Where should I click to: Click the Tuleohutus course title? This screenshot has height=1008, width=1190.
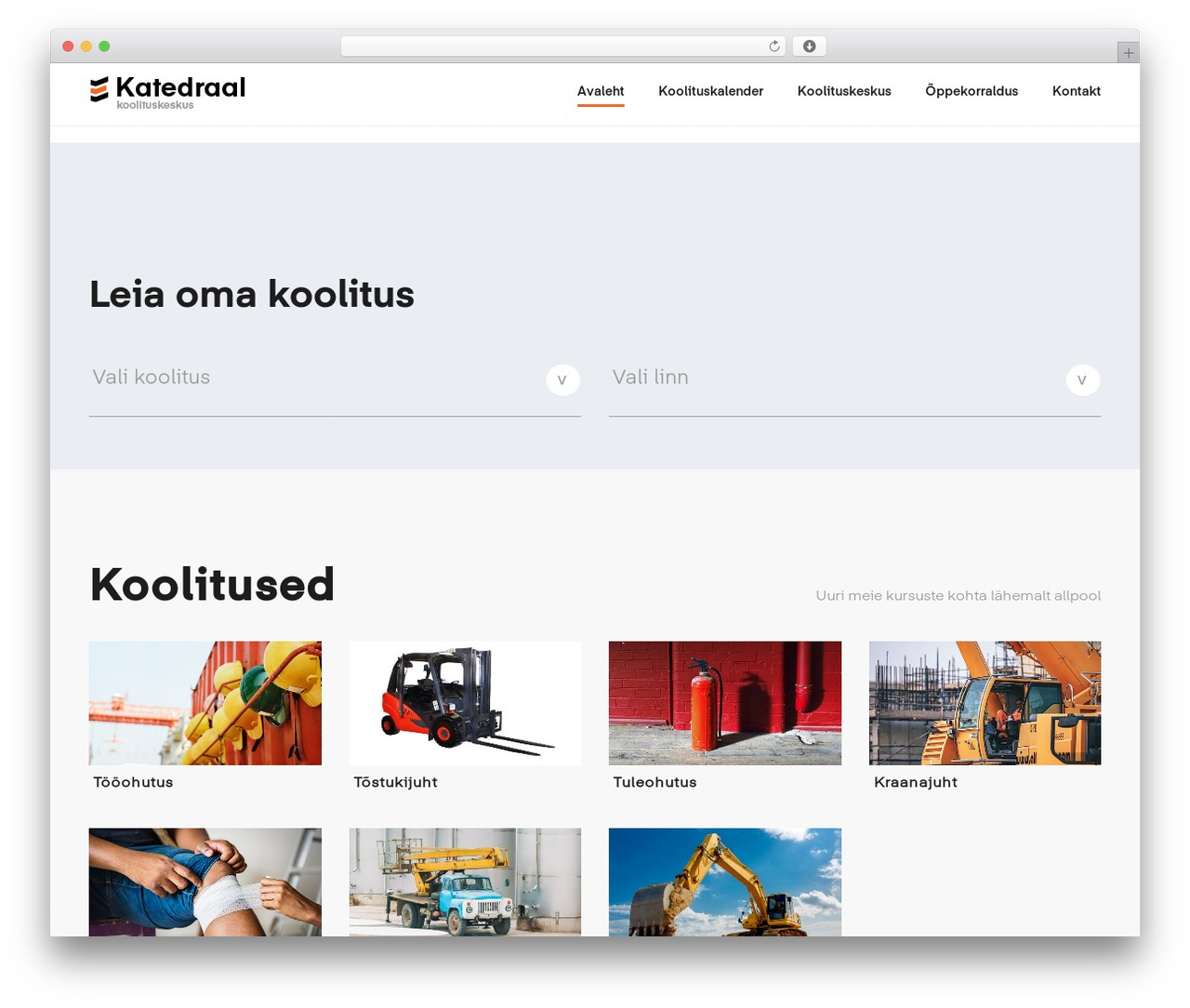pyautogui.click(x=654, y=782)
